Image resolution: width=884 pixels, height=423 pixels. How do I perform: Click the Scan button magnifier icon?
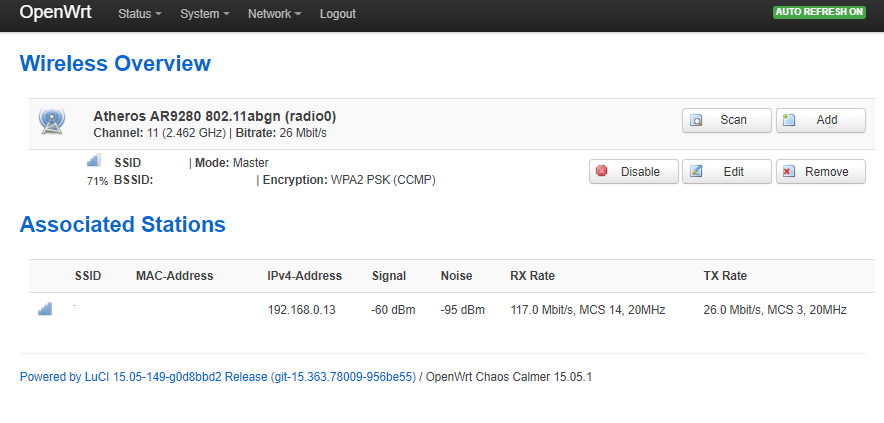697,120
